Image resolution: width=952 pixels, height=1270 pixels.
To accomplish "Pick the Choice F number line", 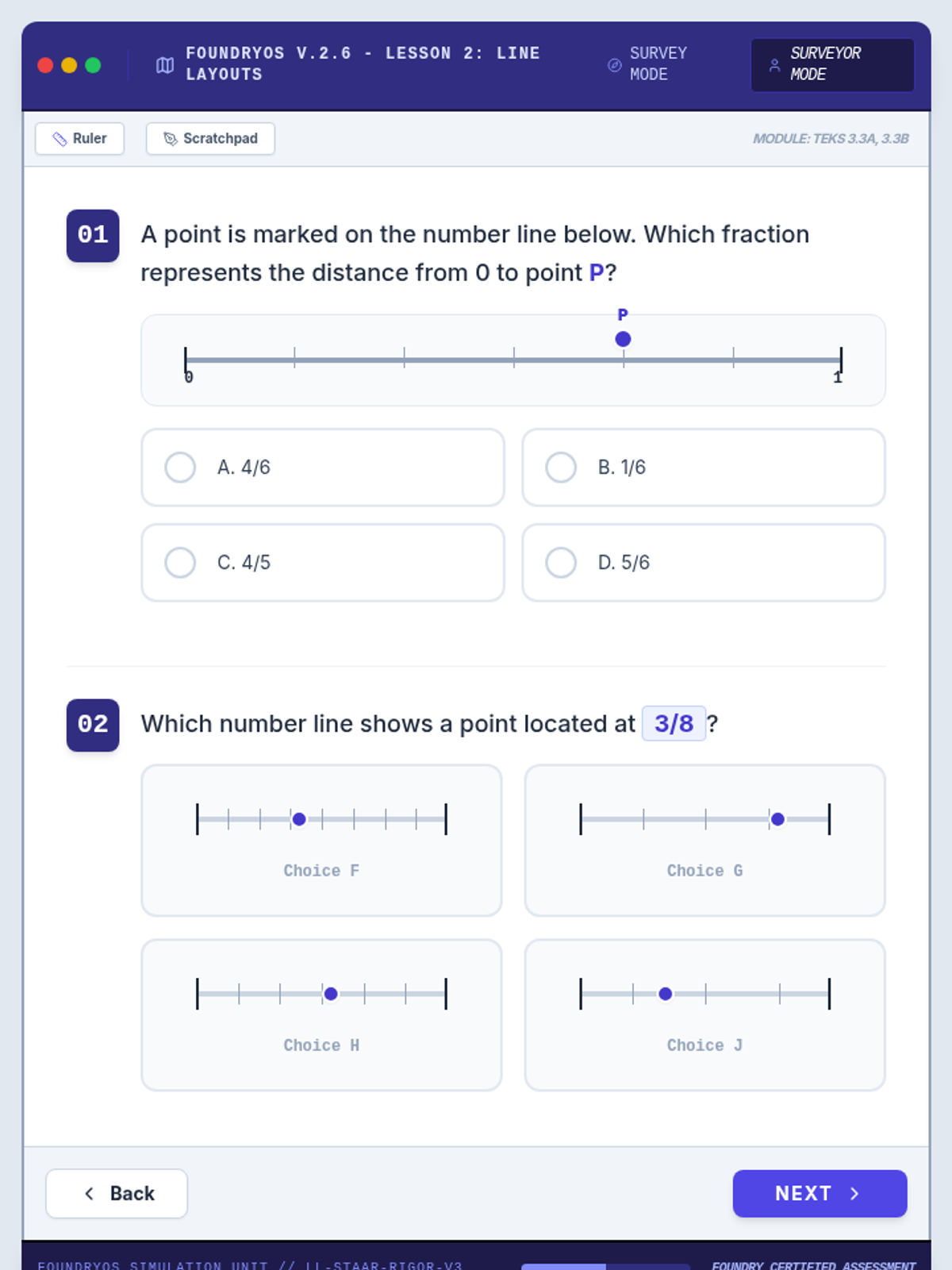I will click(x=321, y=840).
